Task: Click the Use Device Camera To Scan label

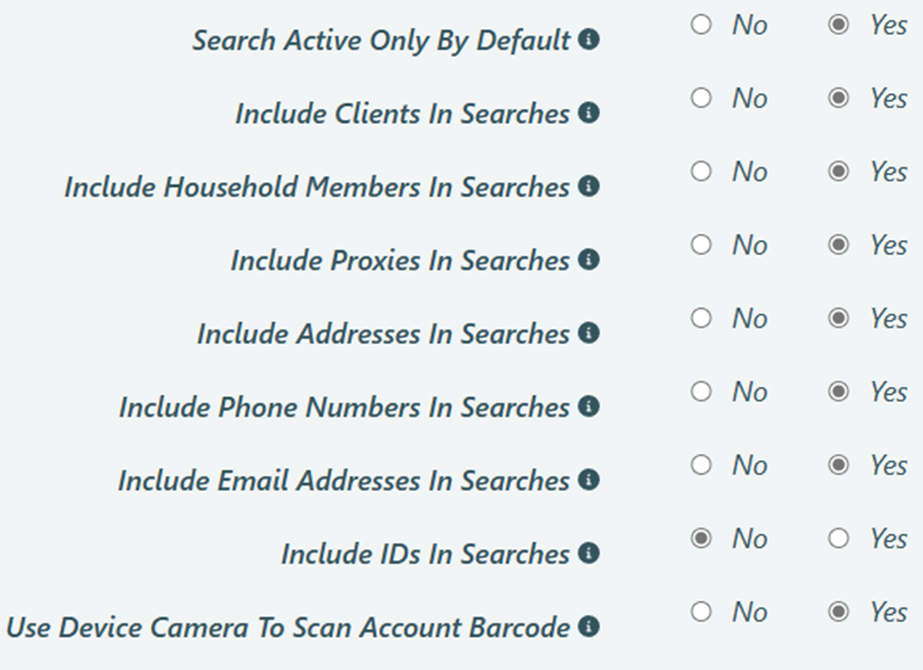Action: click(x=290, y=627)
